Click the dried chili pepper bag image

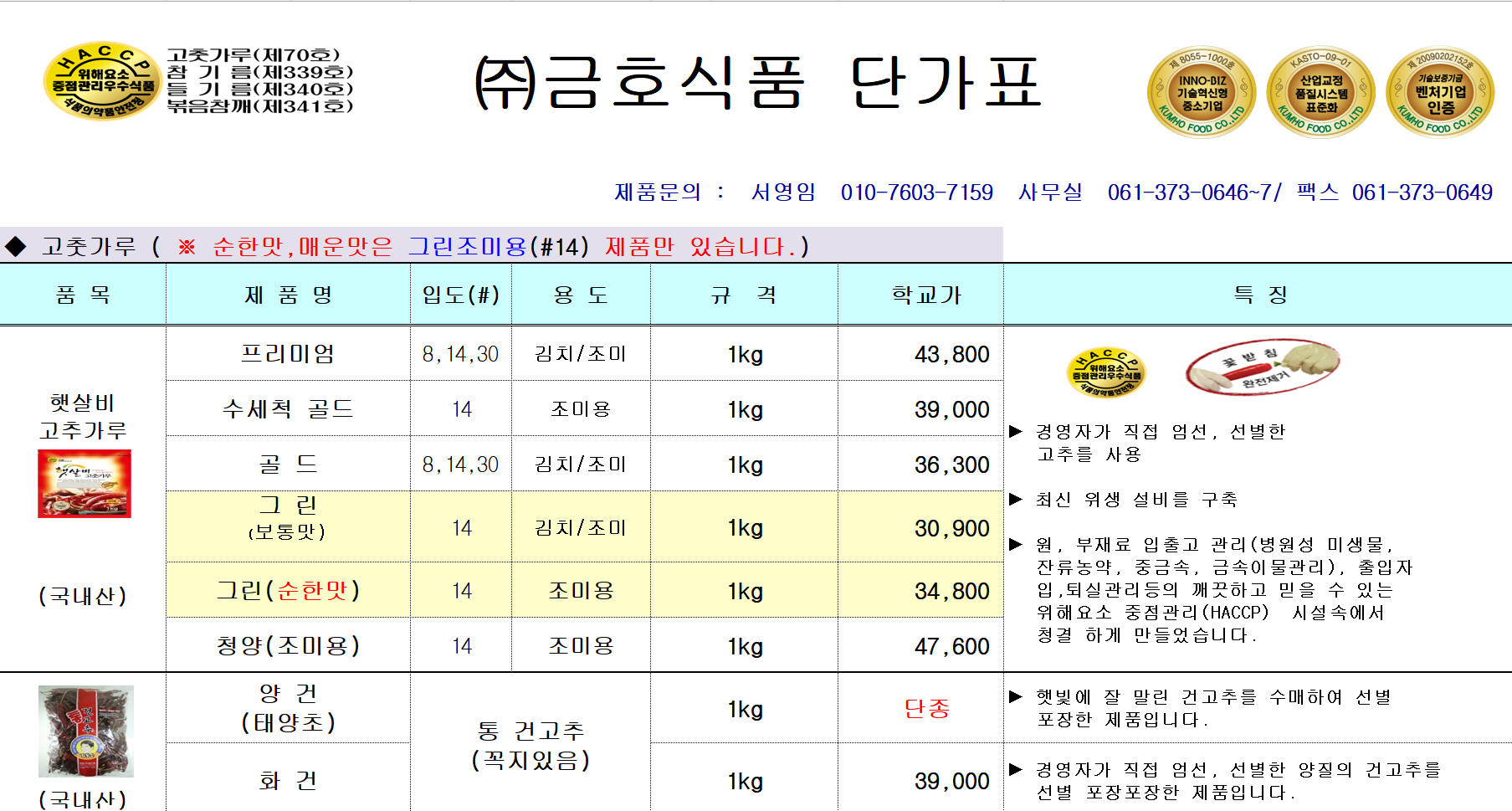(86, 731)
